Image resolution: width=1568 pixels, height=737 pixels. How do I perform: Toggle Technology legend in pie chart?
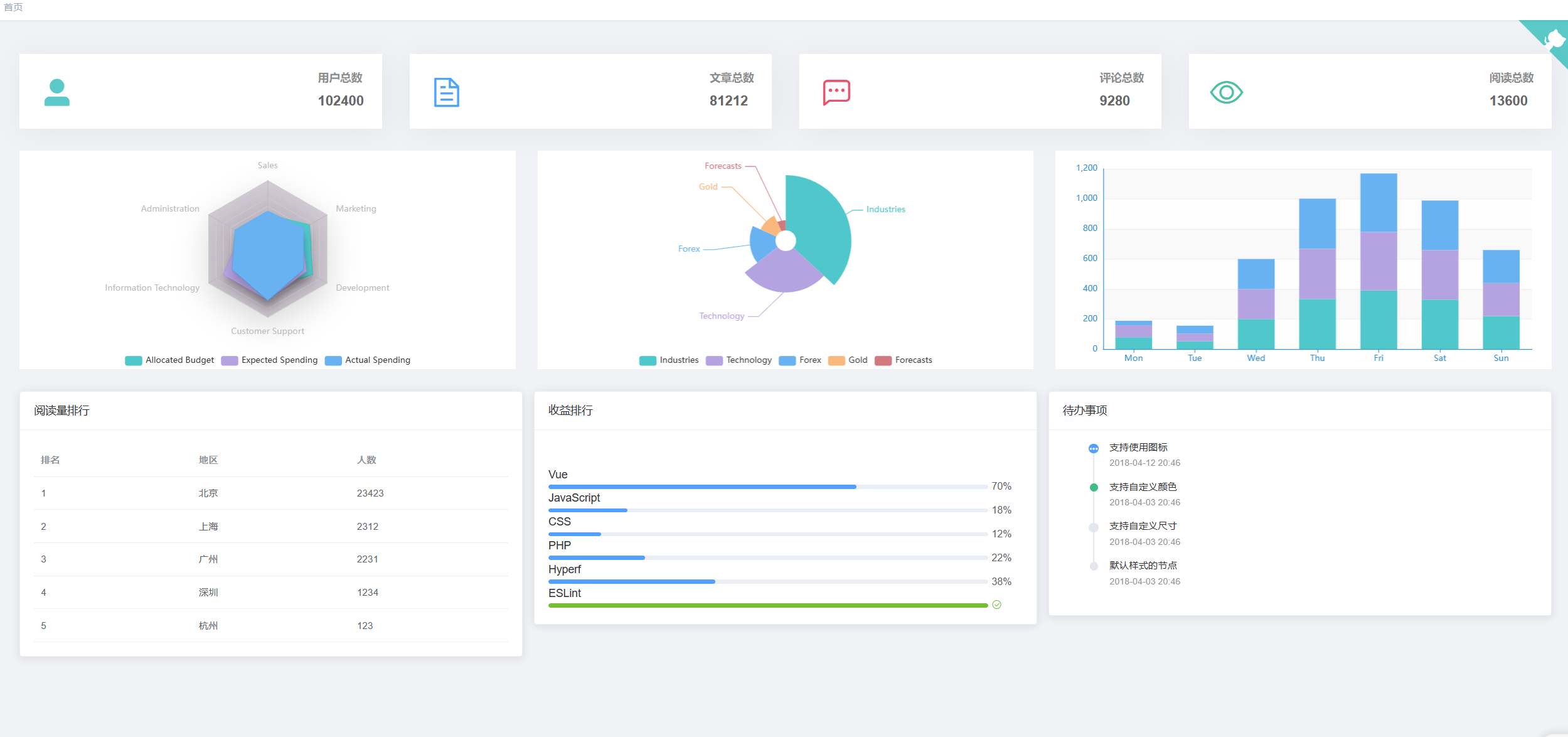click(x=739, y=360)
